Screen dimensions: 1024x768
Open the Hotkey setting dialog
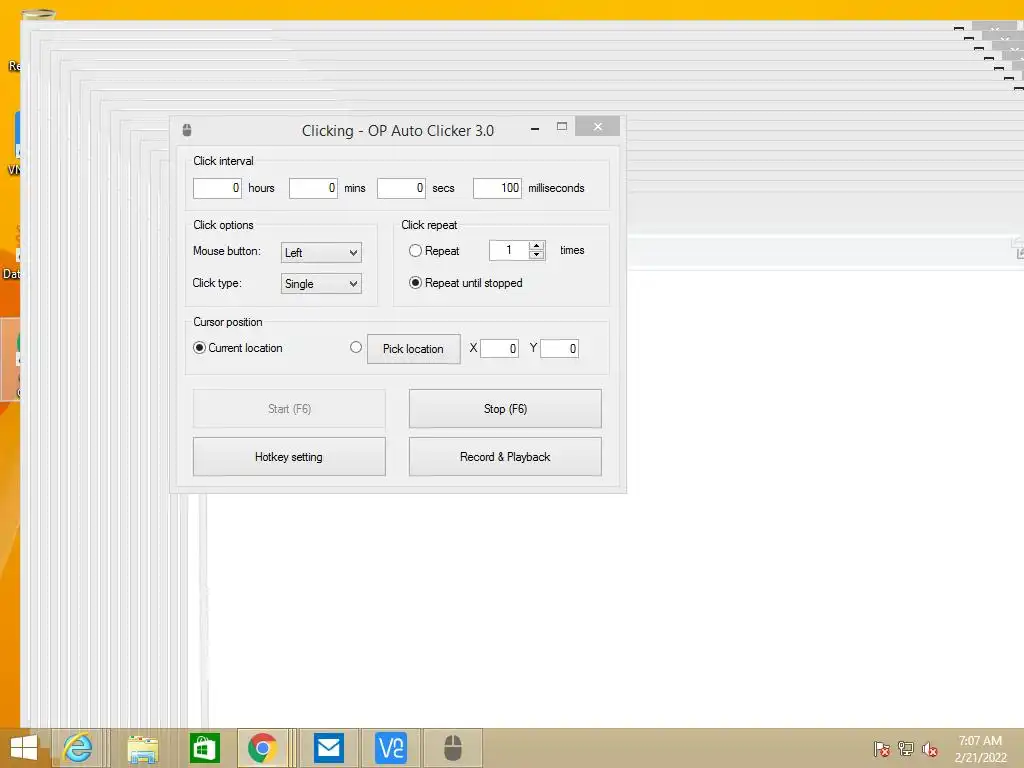pyautogui.click(x=289, y=456)
